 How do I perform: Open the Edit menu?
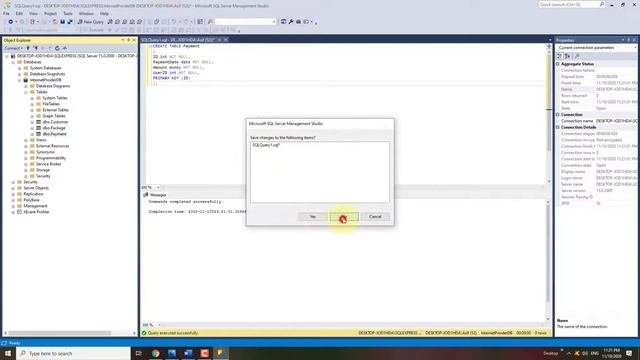pos(19,13)
